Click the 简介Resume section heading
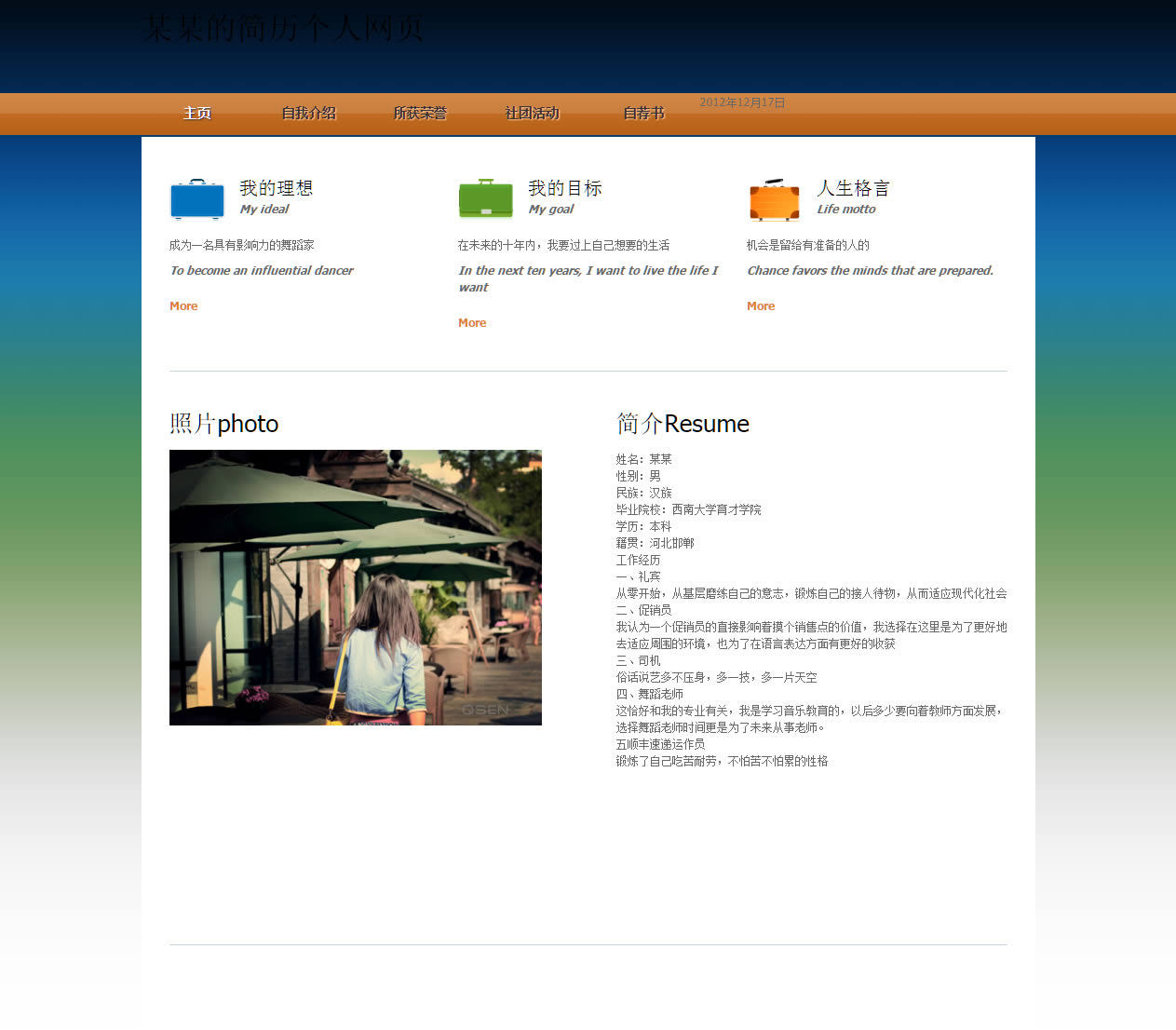 pyautogui.click(x=683, y=424)
